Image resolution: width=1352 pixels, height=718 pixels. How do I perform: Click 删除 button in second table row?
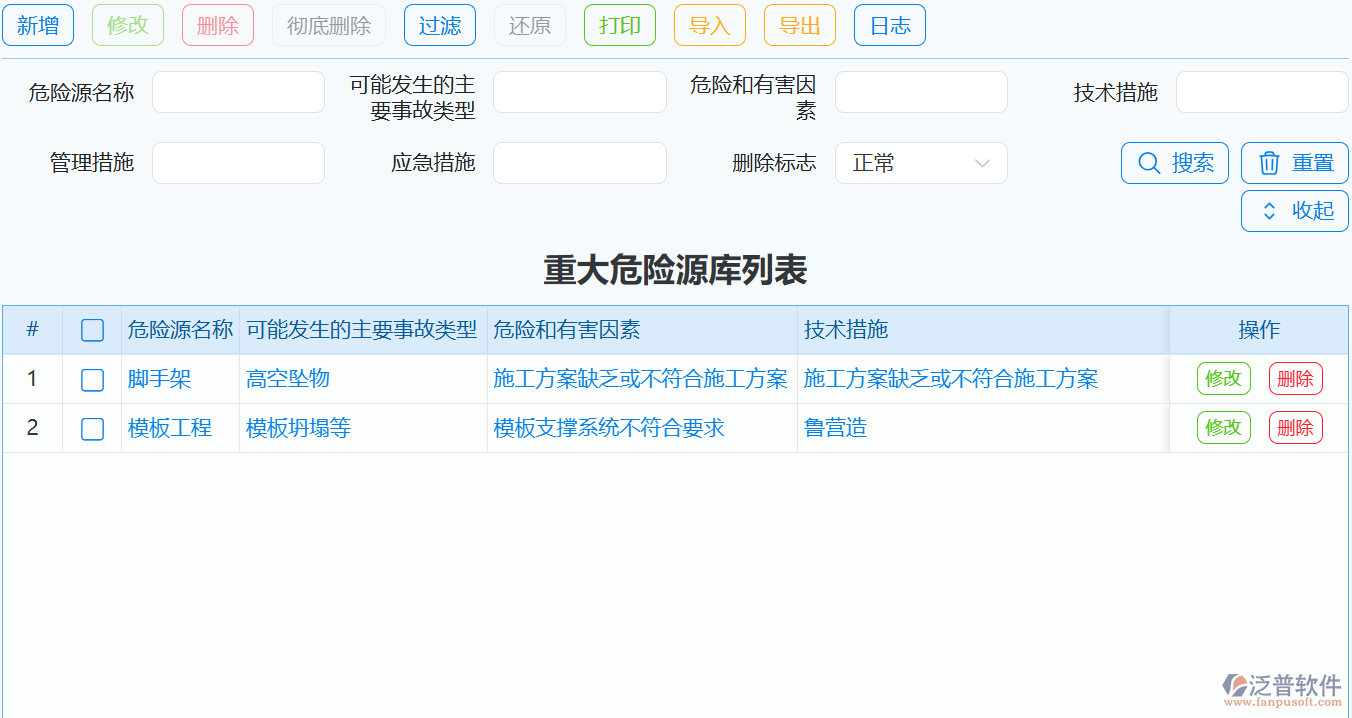(x=1295, y=427)
